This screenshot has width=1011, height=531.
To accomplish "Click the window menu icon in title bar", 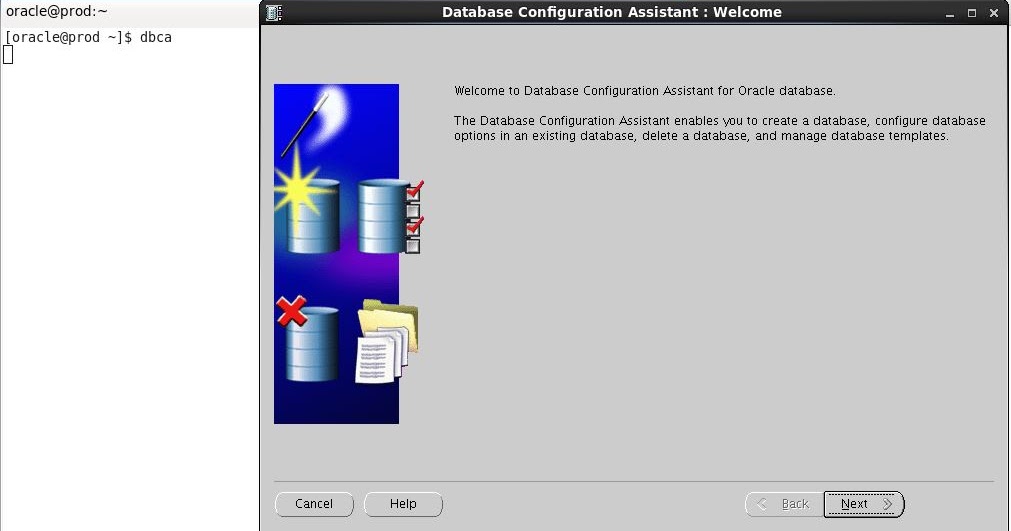I will [x=274, y=12].
